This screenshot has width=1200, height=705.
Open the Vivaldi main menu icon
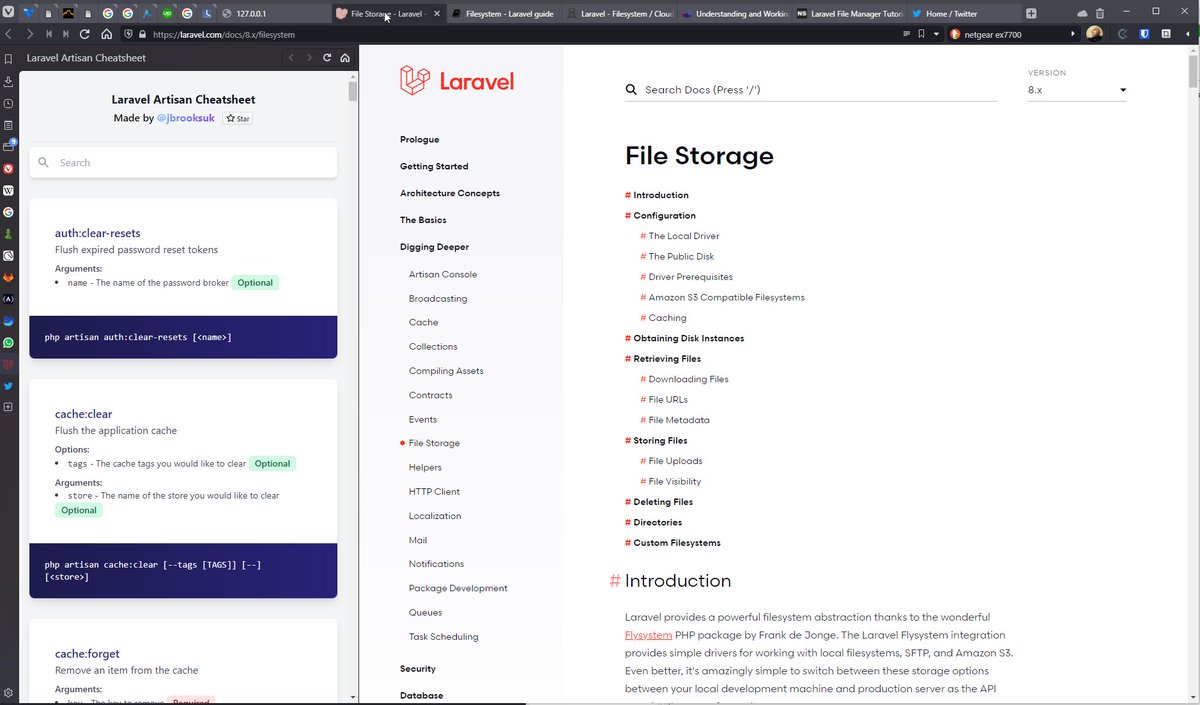[x=8, y=13]
